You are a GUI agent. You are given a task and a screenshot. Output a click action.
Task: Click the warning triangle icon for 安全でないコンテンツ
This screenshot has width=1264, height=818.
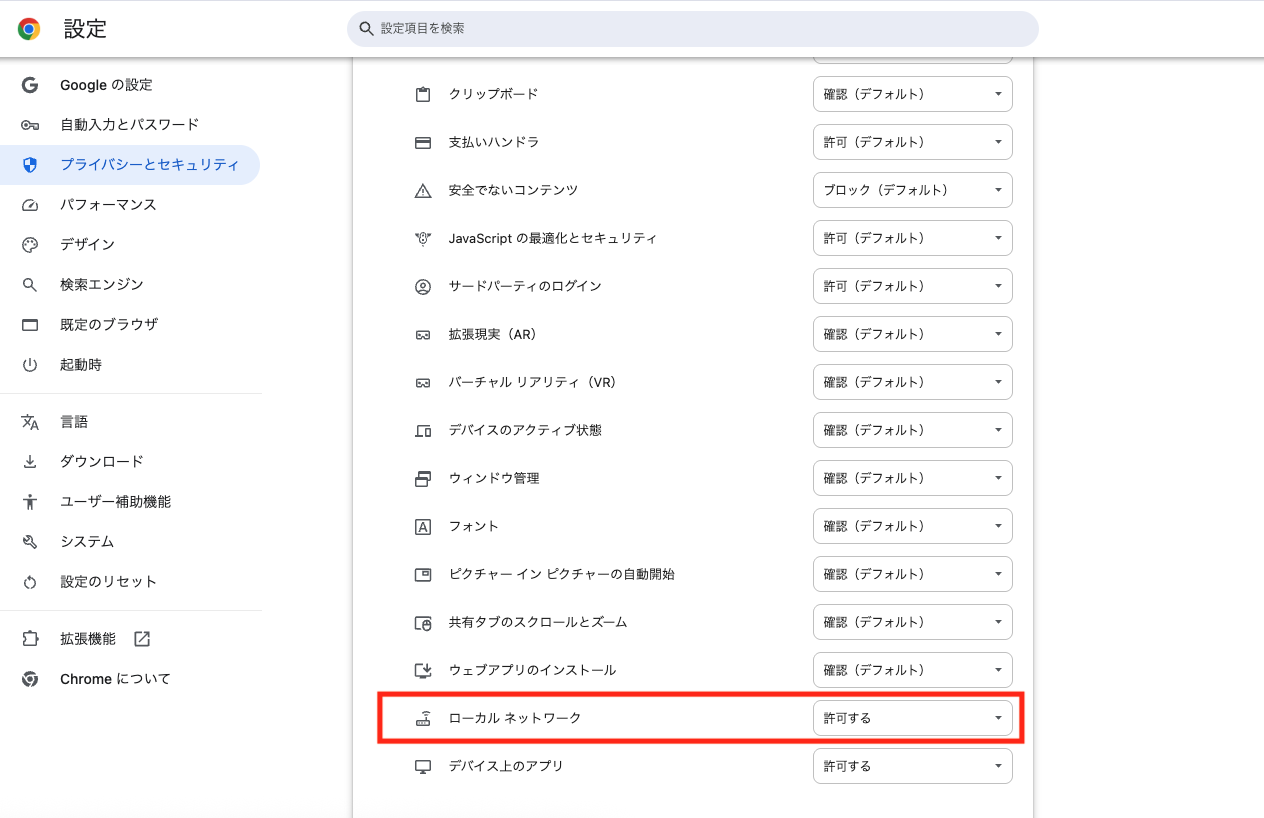coord(423,190)
